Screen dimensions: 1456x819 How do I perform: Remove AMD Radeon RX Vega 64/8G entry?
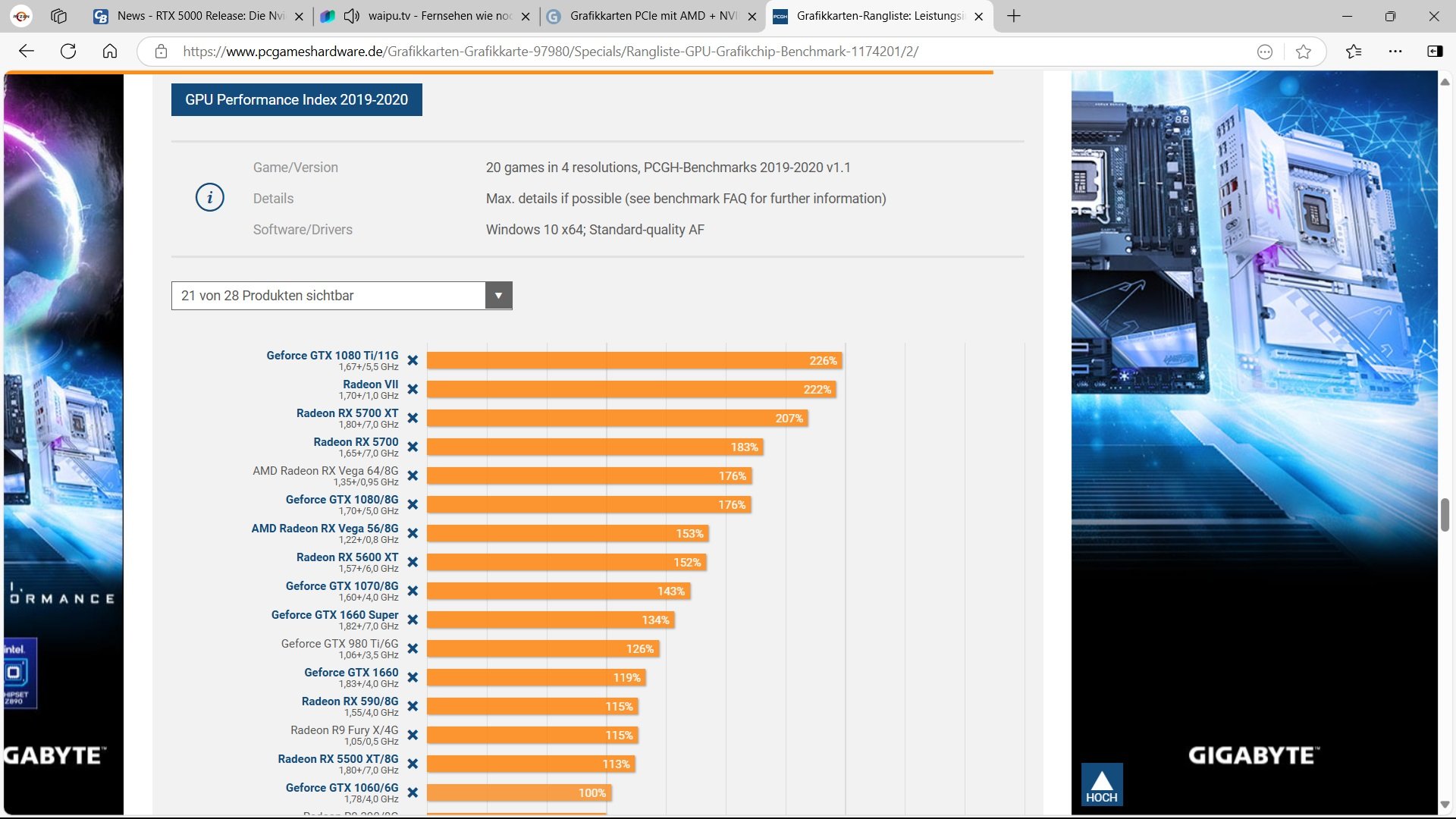point(413,476)
